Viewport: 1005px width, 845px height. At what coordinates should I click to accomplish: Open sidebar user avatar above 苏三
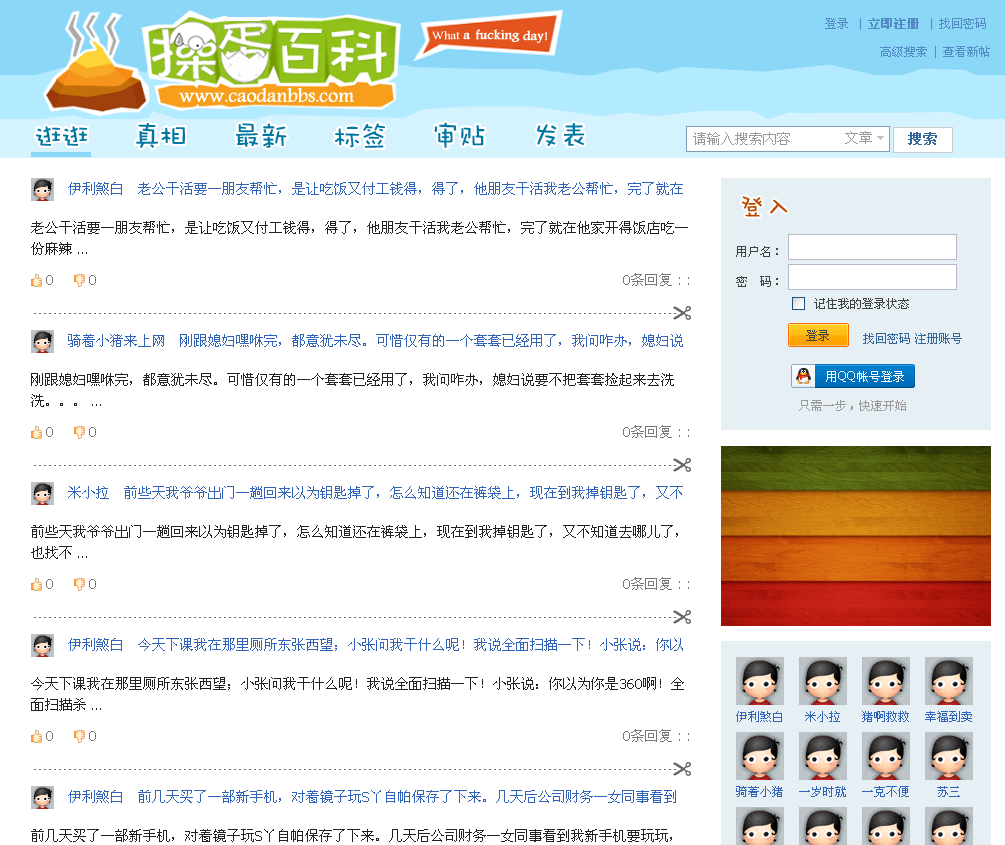coord(949,756)
